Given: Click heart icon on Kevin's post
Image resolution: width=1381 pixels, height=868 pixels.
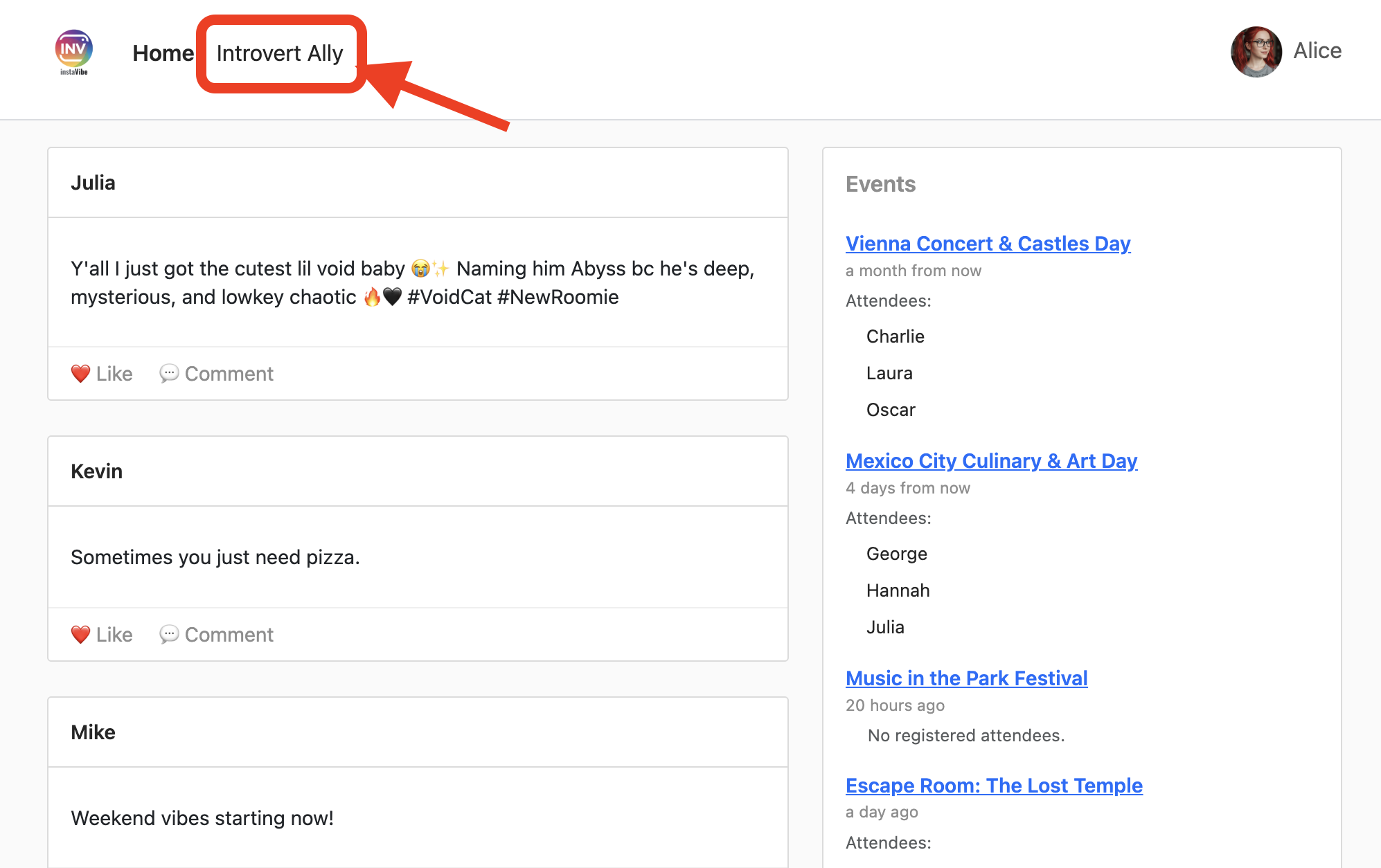Looking at the screenshot, I should (80, 635).
